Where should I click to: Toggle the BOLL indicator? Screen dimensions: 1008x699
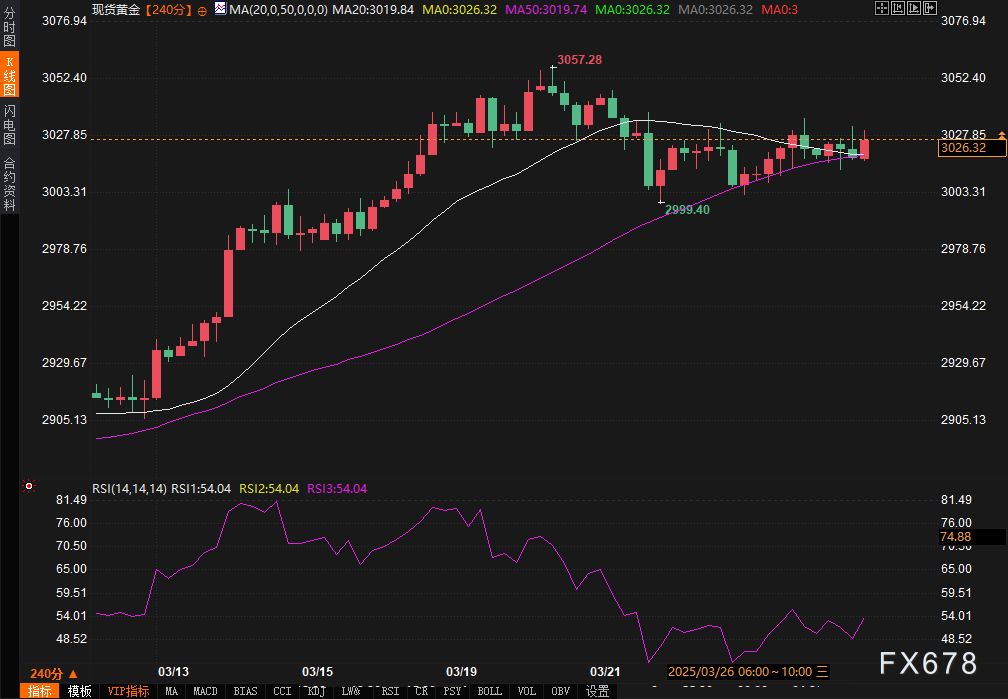coord(490,691)
